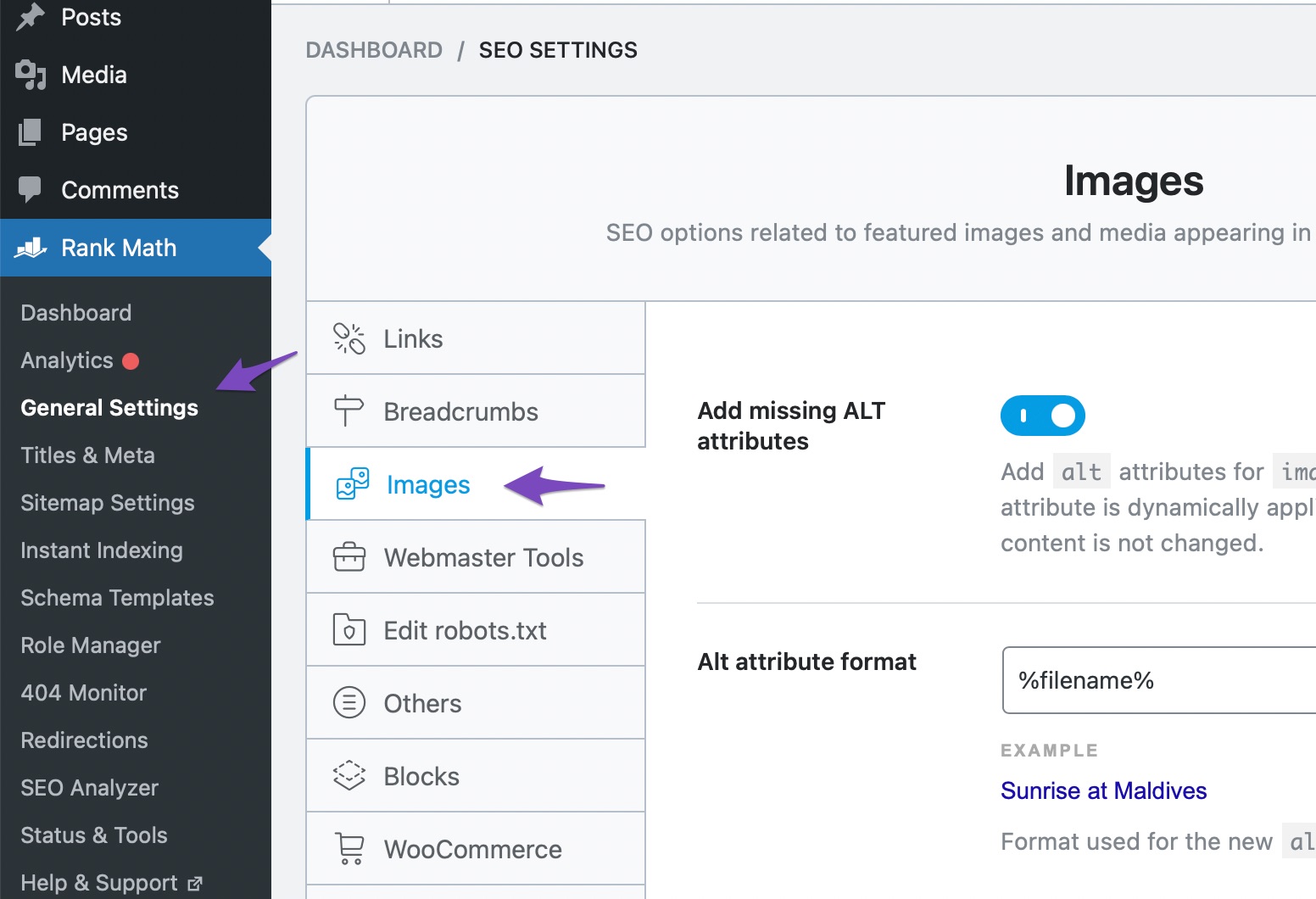Click Add missing ALT attributes label
The height and width of the screenshot is (899, 1316).
791,426
